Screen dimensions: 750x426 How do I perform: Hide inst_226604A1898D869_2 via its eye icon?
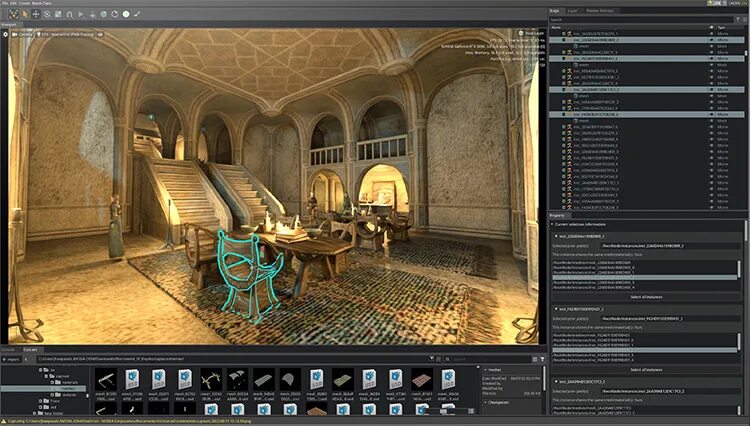tap(712, 40)
